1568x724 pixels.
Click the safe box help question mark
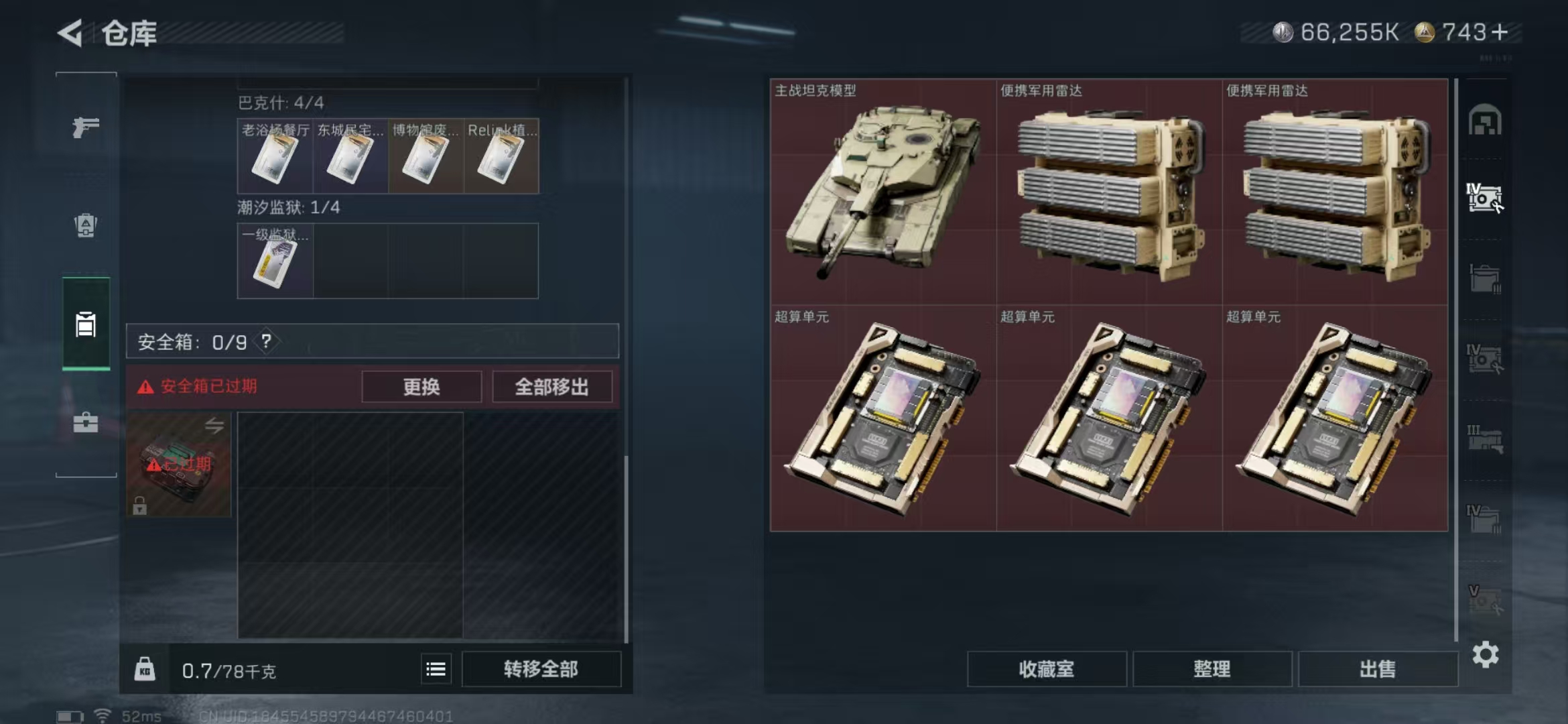[267, 341]
